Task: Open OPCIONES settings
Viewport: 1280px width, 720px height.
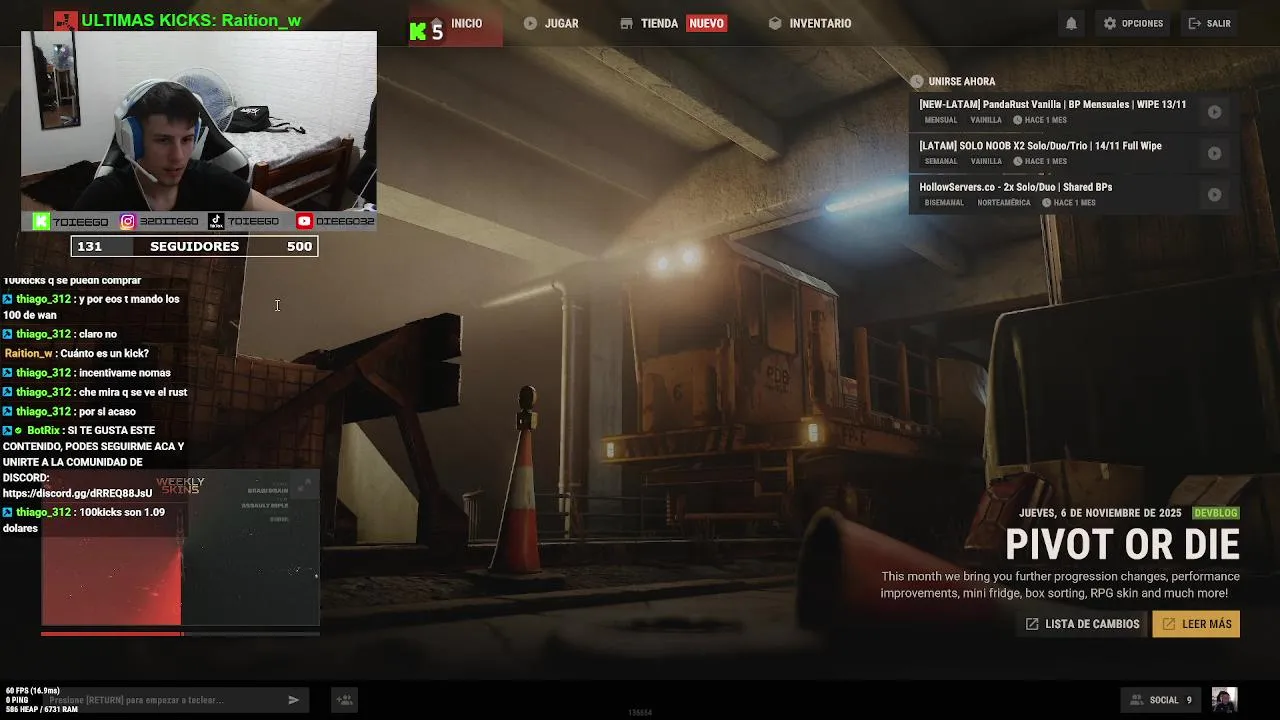Action: 1133,23
